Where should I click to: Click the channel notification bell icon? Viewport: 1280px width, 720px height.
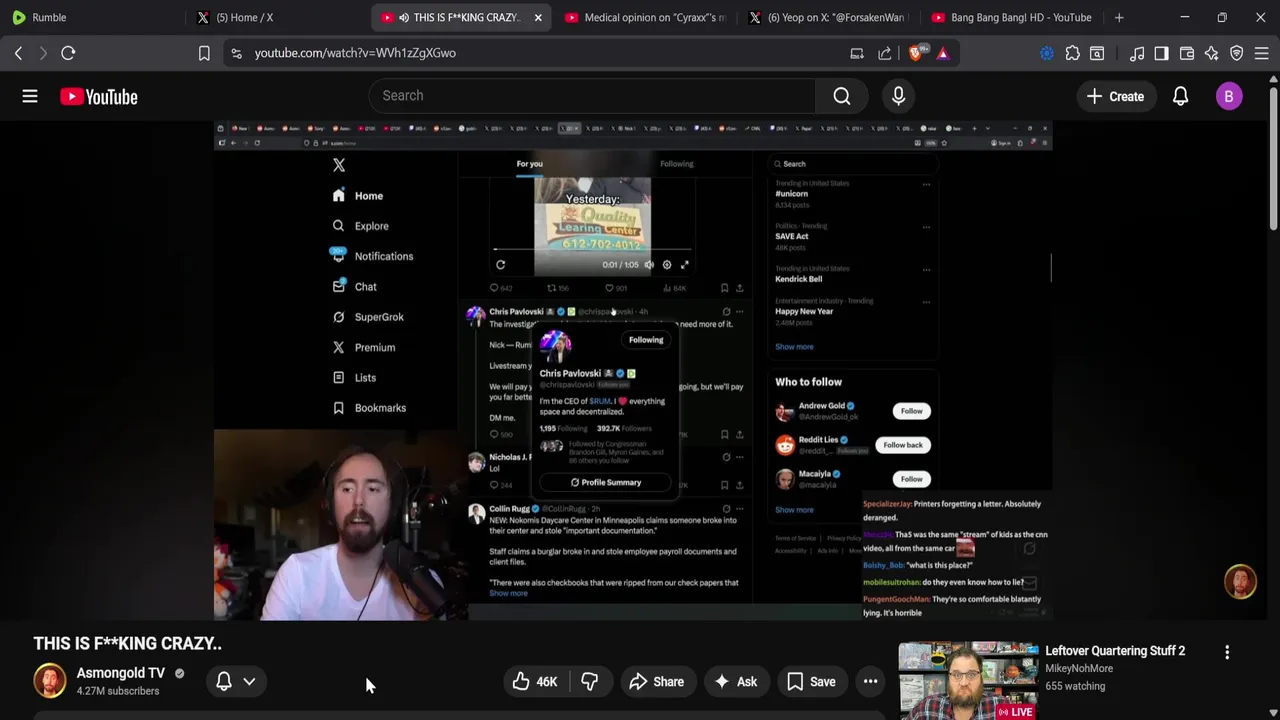tap(224, 681)
